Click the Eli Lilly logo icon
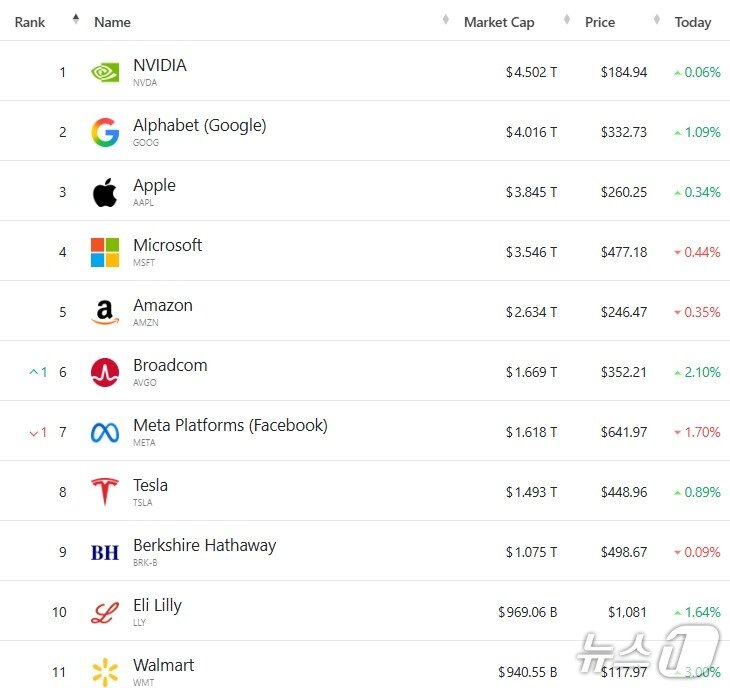 pos(105,612)
